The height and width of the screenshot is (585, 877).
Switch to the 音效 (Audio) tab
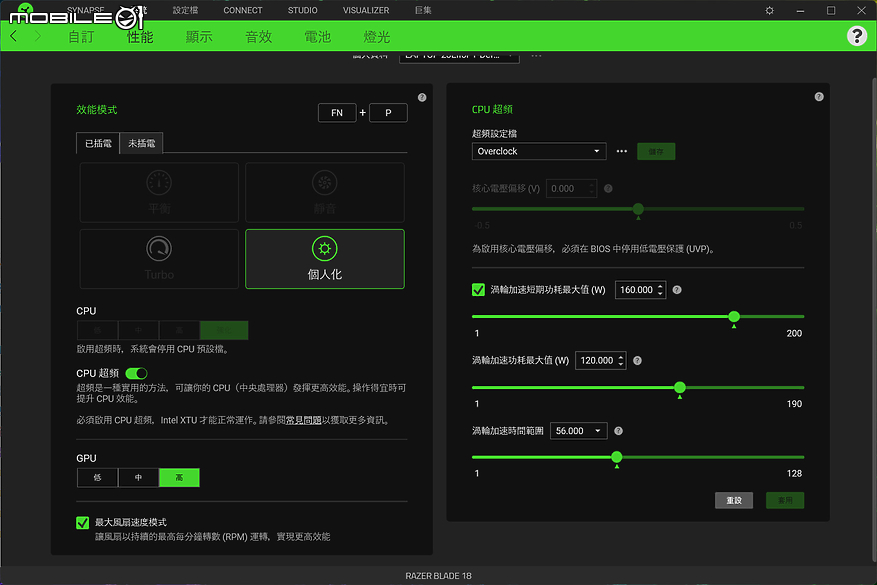(x=258, y=37)
